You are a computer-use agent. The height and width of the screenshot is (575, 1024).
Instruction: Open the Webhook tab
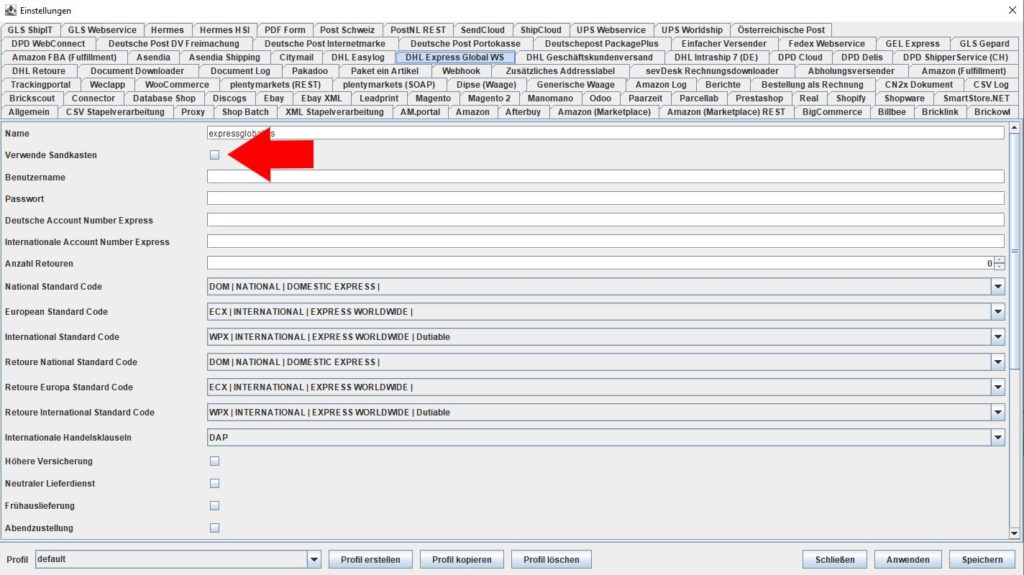461,71
